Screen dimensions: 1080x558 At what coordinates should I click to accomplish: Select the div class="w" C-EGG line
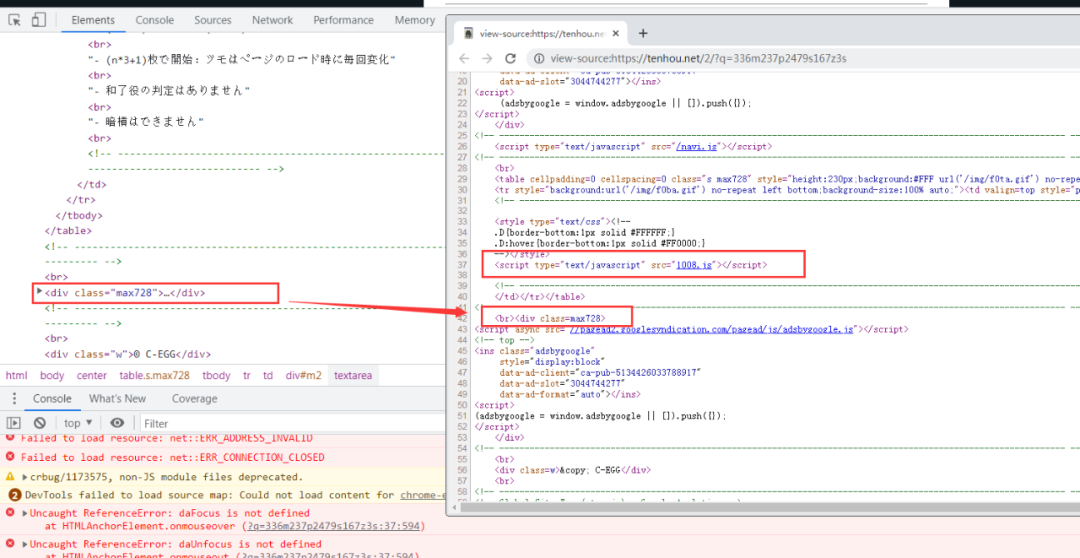[127, 354]
